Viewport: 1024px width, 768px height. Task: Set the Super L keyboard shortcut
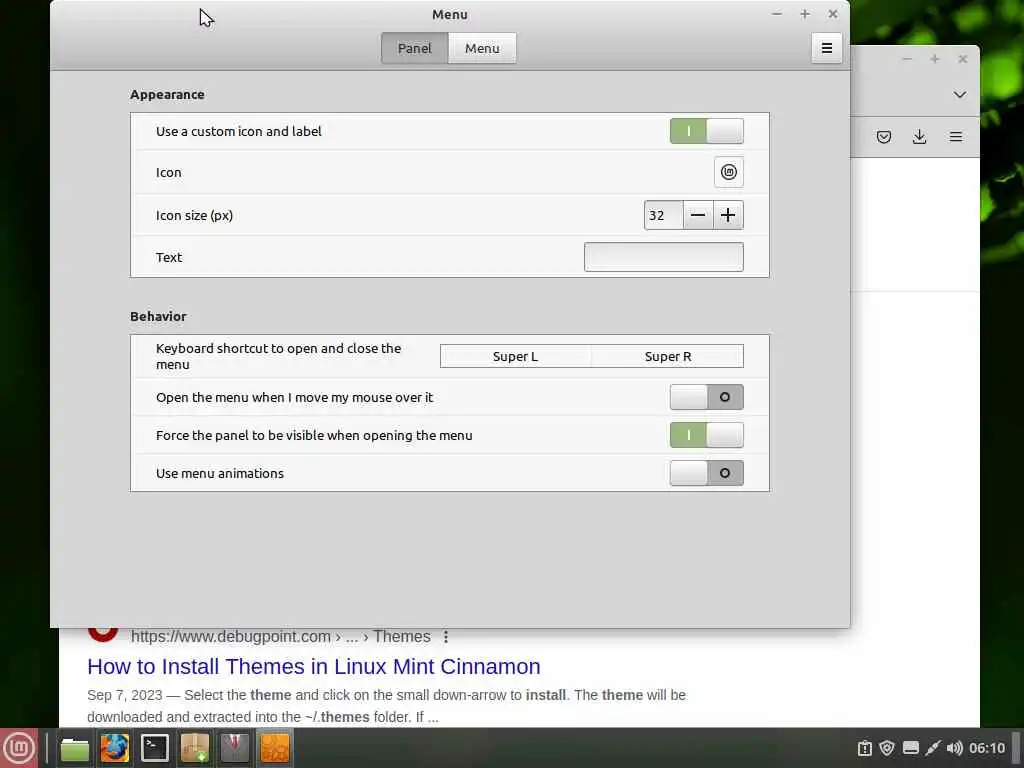(x=515, y=357)
